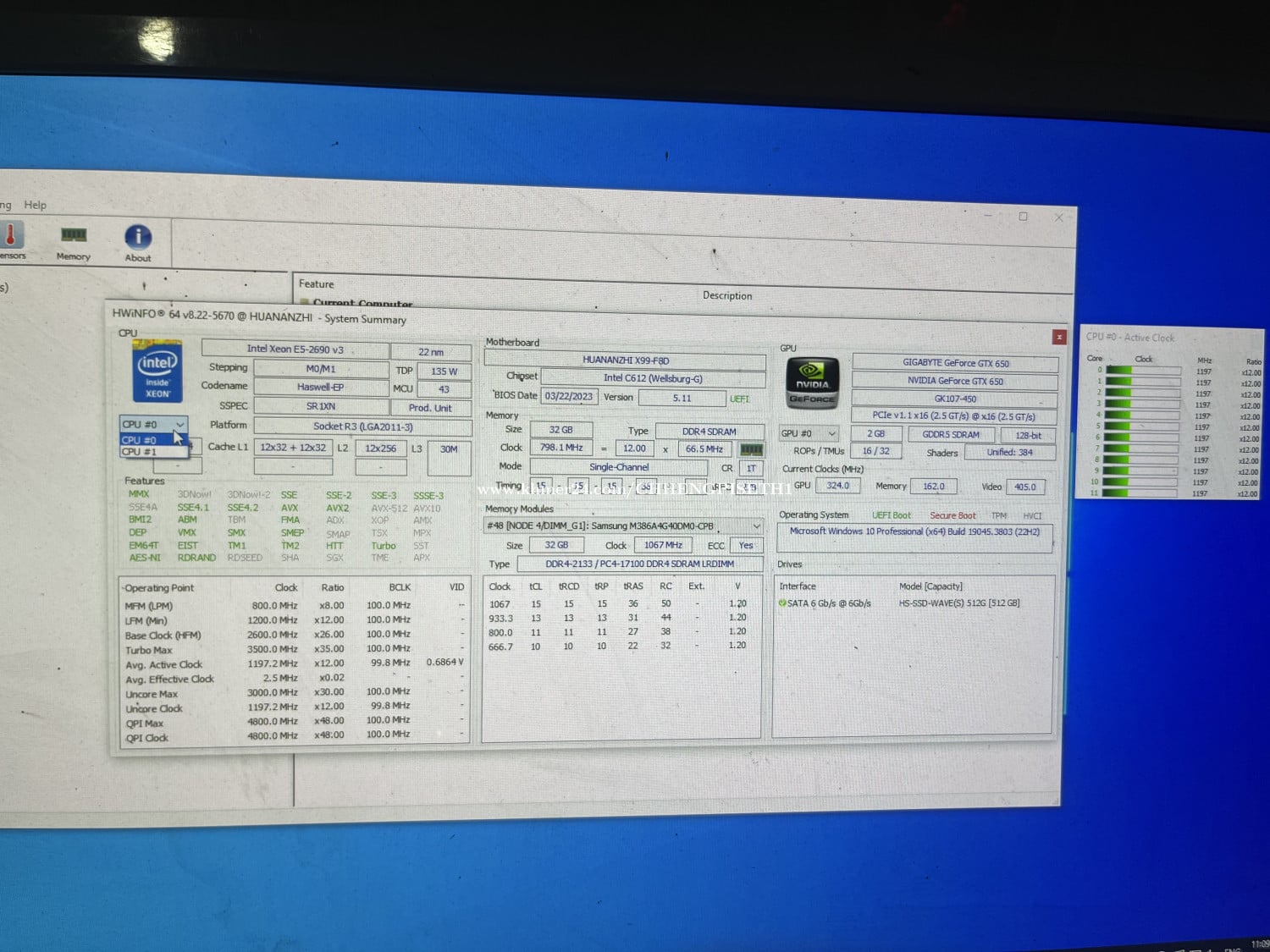Image resolution: width=1270 pixels, height=952 pixels.
Task: Open the GPU #0 selector dropdown
Action: [x=831, y=433]
